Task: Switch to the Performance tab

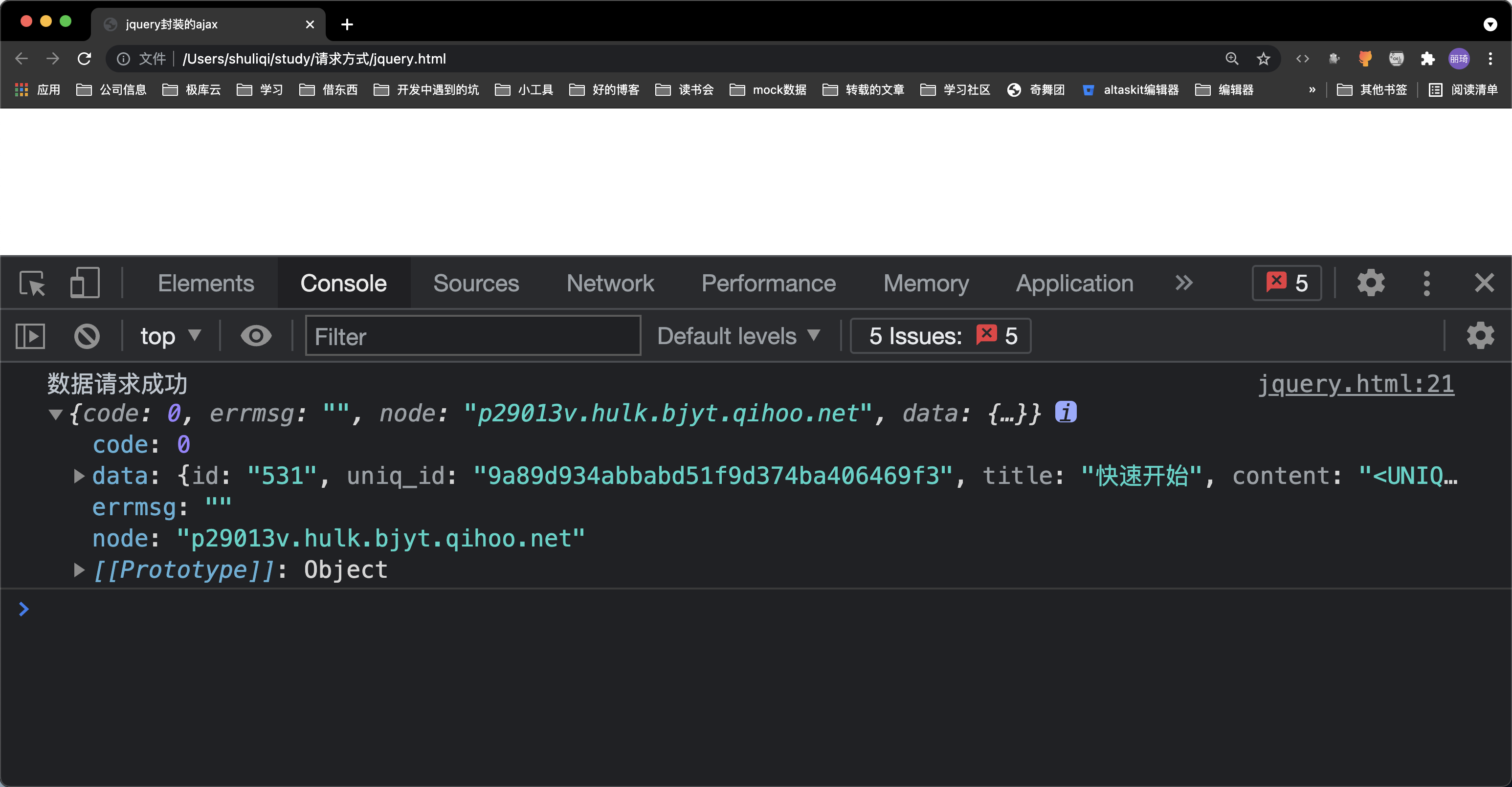Action: pyautogui.click(x=768, y=284)
